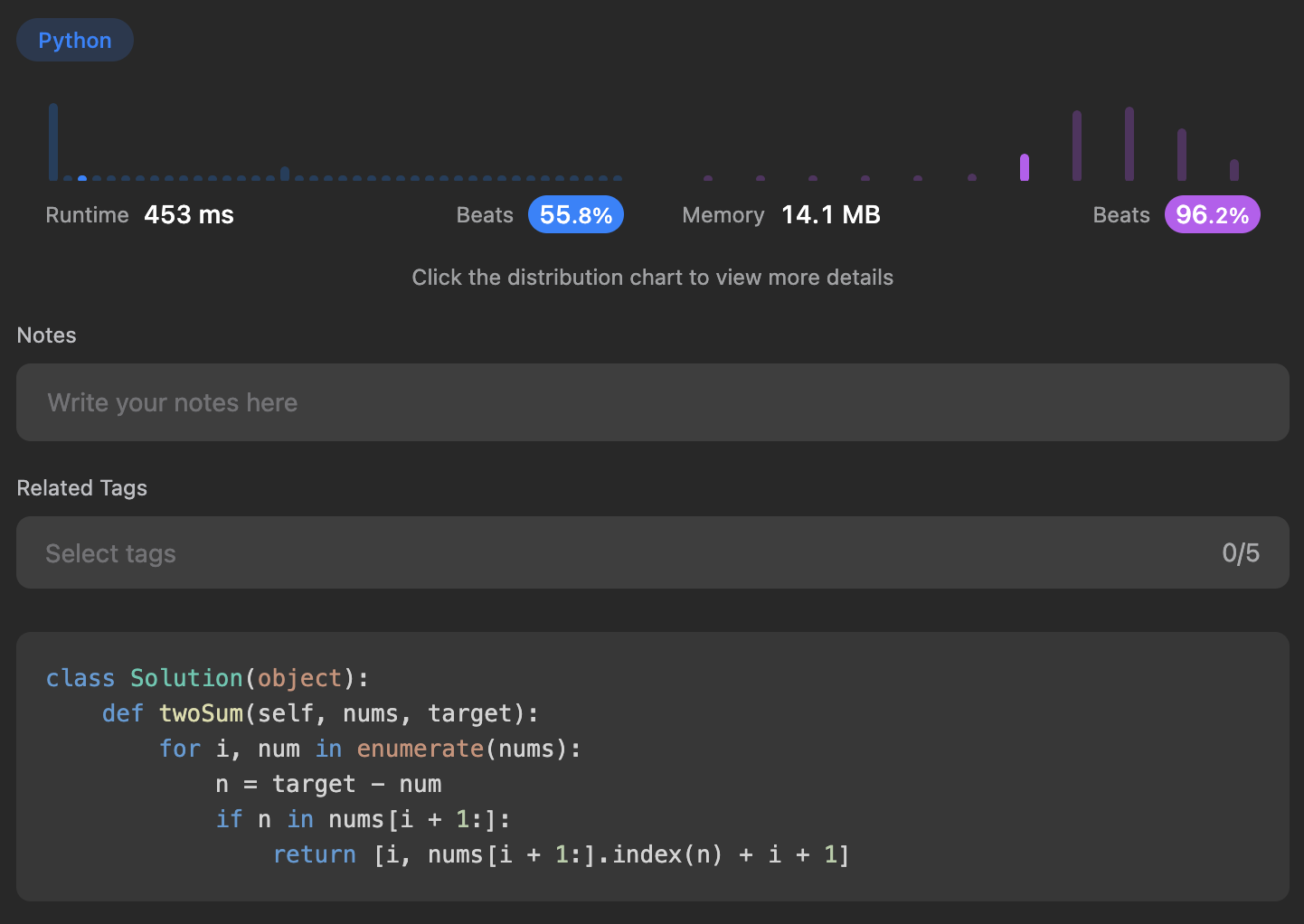Open the memory distribution chart

pyautogui.click(x=971, y=144)
